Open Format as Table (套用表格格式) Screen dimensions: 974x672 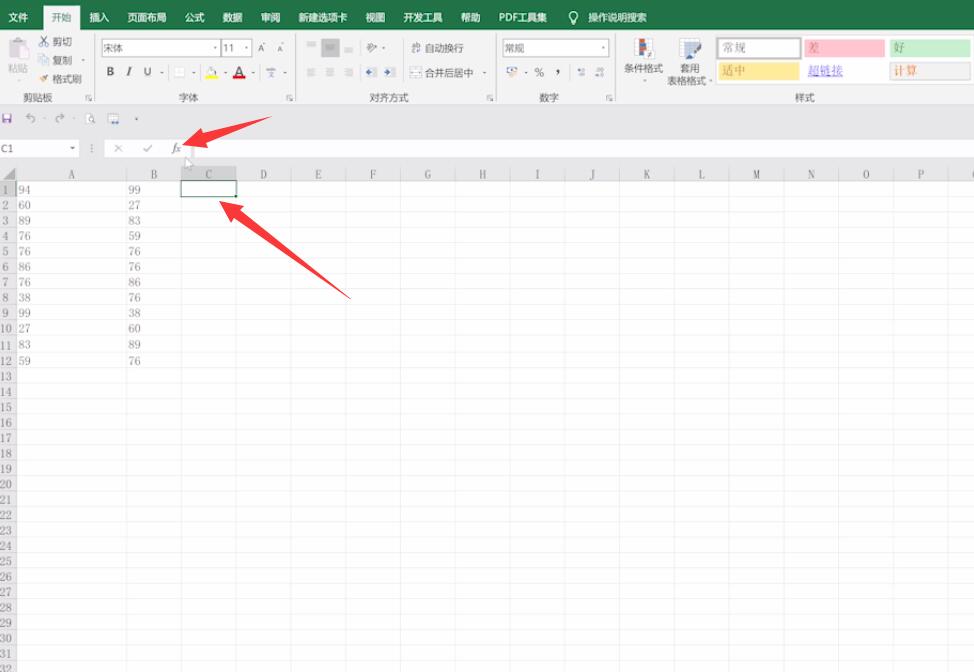click(689, 61)
